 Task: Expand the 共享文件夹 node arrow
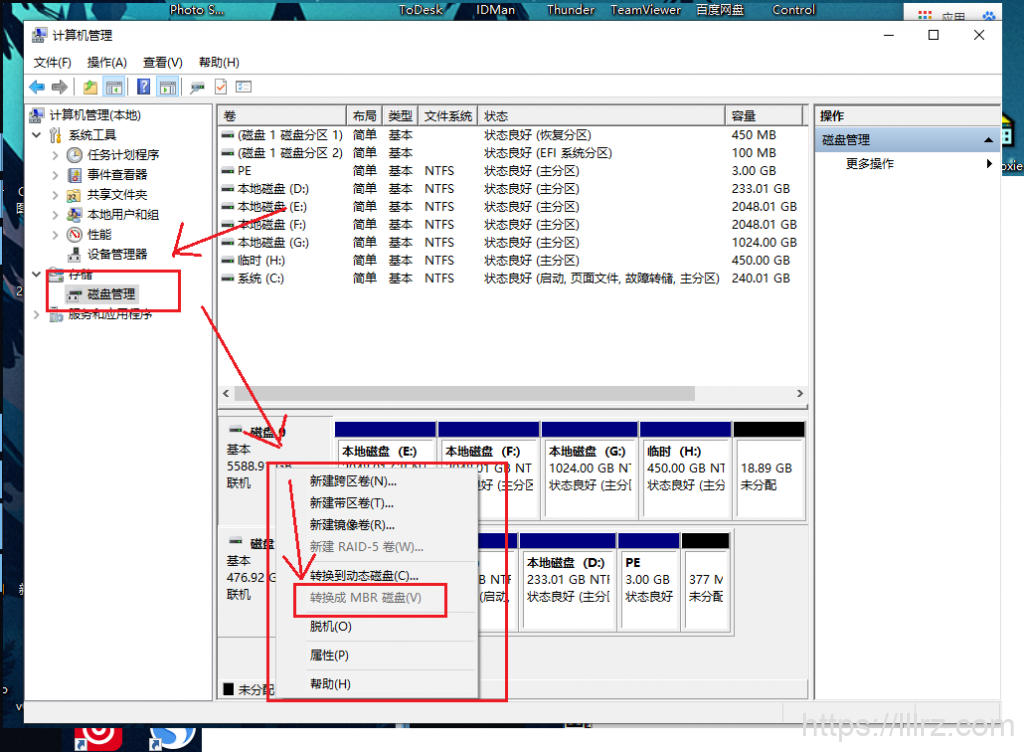pos(55,195)
